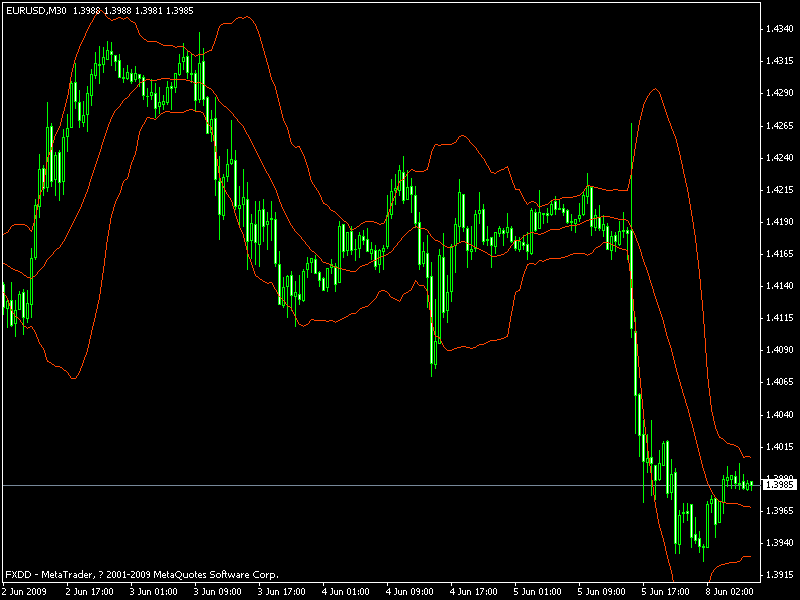
Task: Select the 2 Jun 17:00 time label
Action: [x=89, y=592]
